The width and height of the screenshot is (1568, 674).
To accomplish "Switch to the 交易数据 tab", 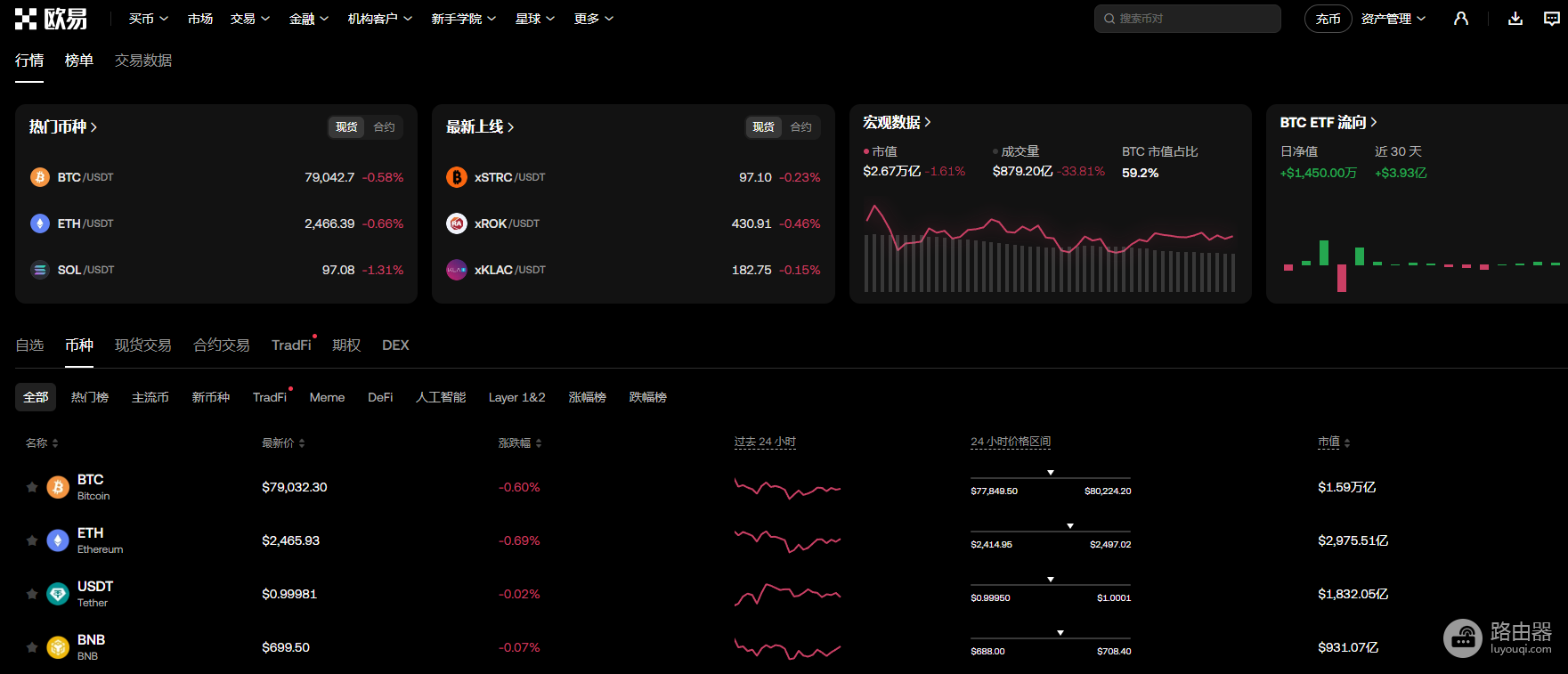I will click(x=143, y=61).
